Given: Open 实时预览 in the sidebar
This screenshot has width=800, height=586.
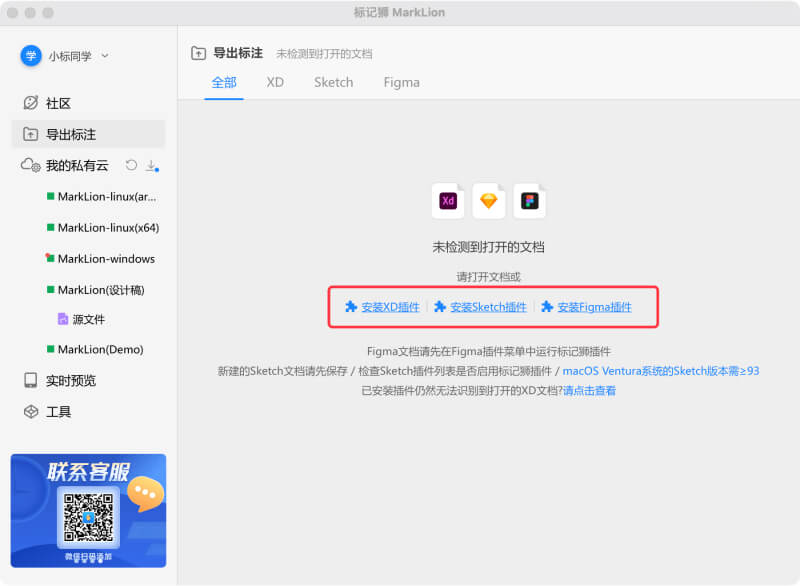Looking at the screenshot, I should tap(70, 380).
